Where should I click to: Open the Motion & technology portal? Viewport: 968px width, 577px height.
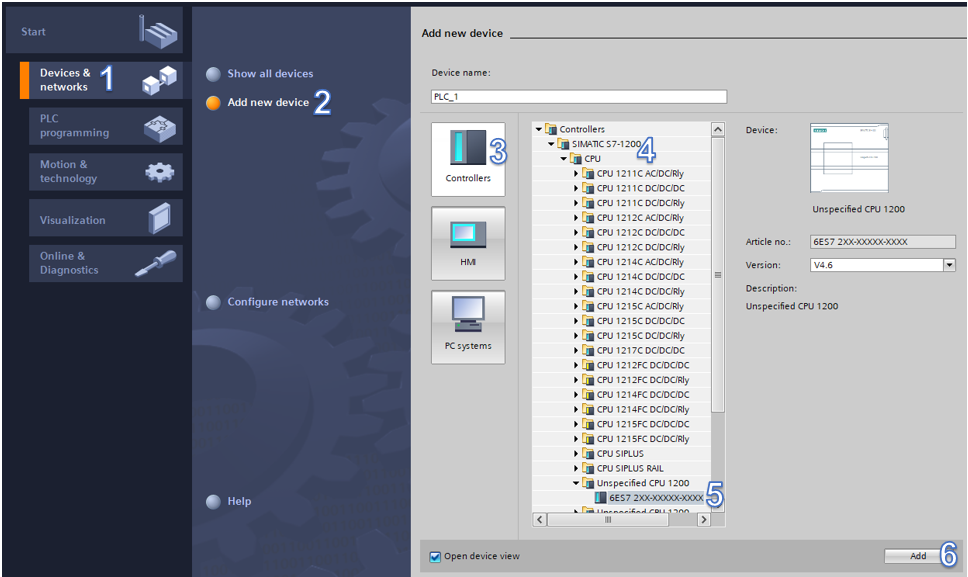coord(106,172)
